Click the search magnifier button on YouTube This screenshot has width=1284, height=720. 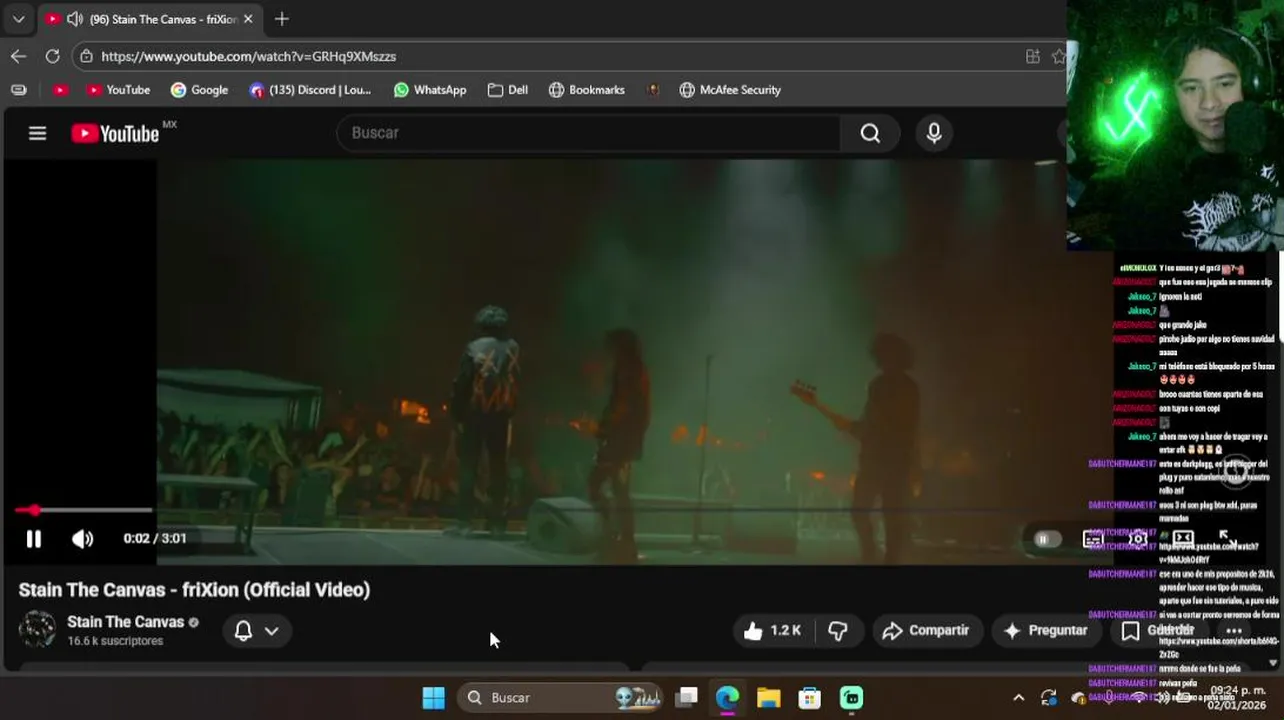point(870,133)
